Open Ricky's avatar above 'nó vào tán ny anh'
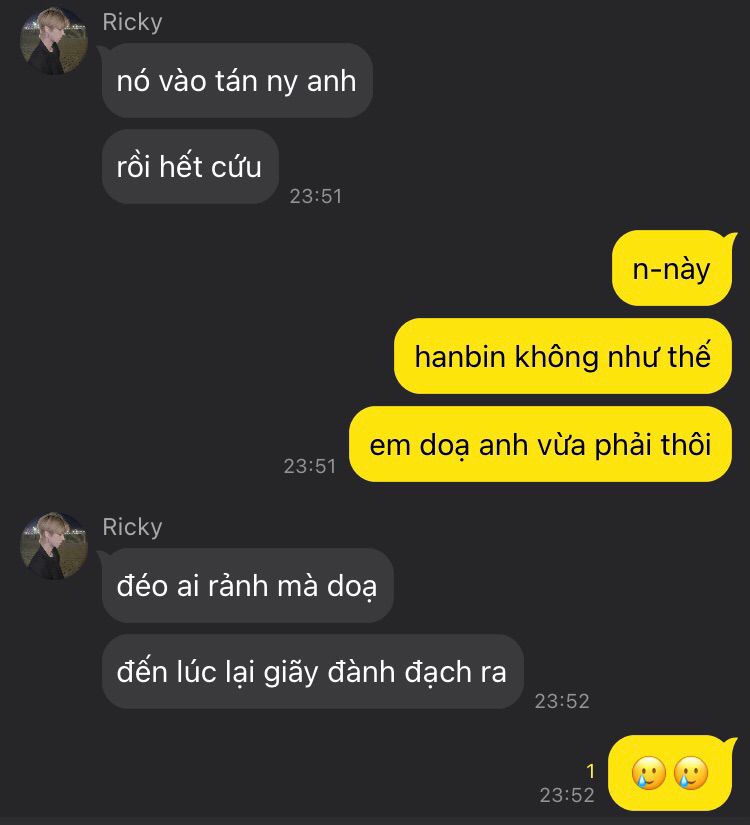The width and height of the screenshot is (750, 825). (54, 41)
